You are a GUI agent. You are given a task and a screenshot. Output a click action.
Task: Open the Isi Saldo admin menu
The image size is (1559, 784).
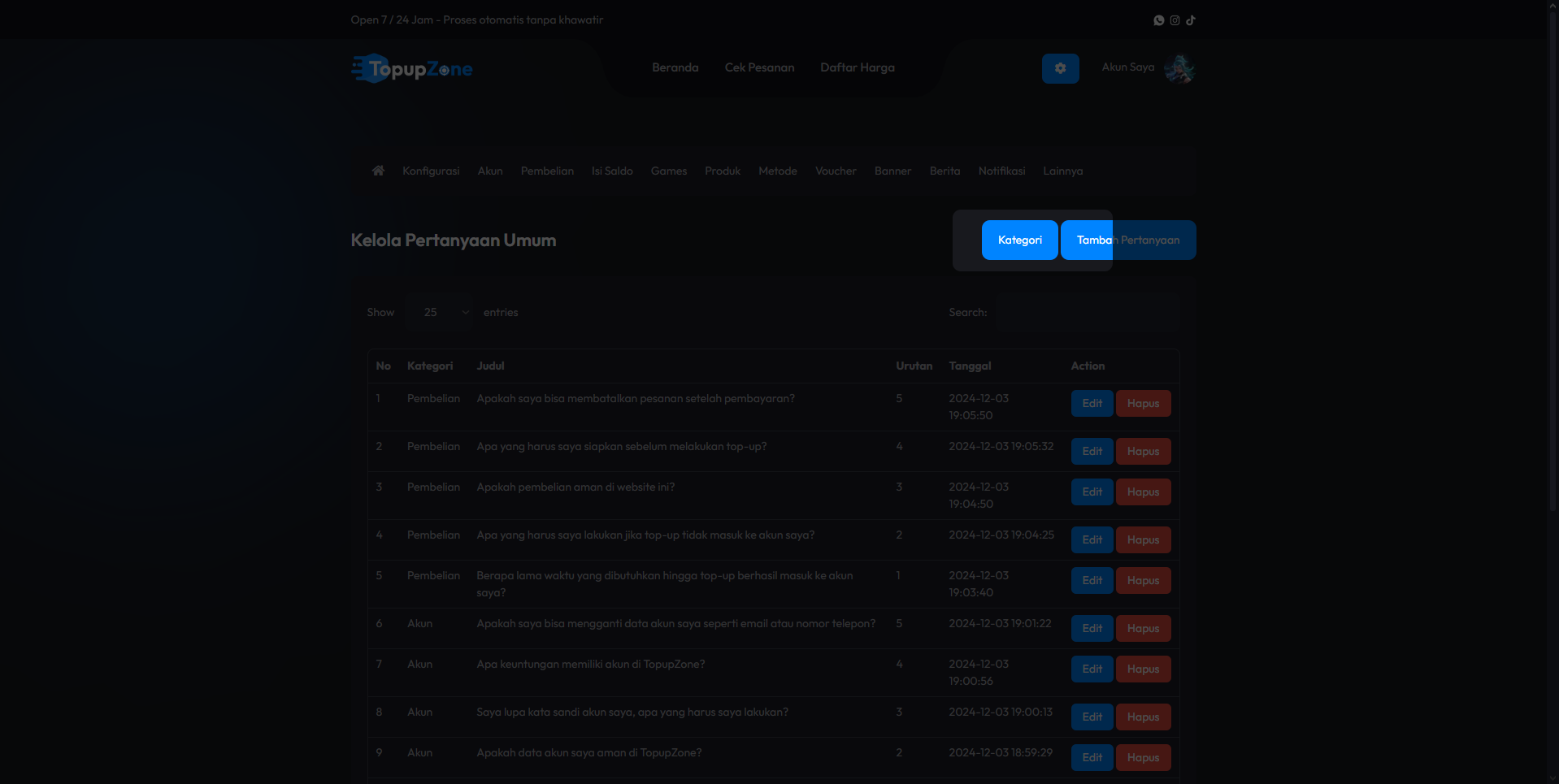coord(612,171)
